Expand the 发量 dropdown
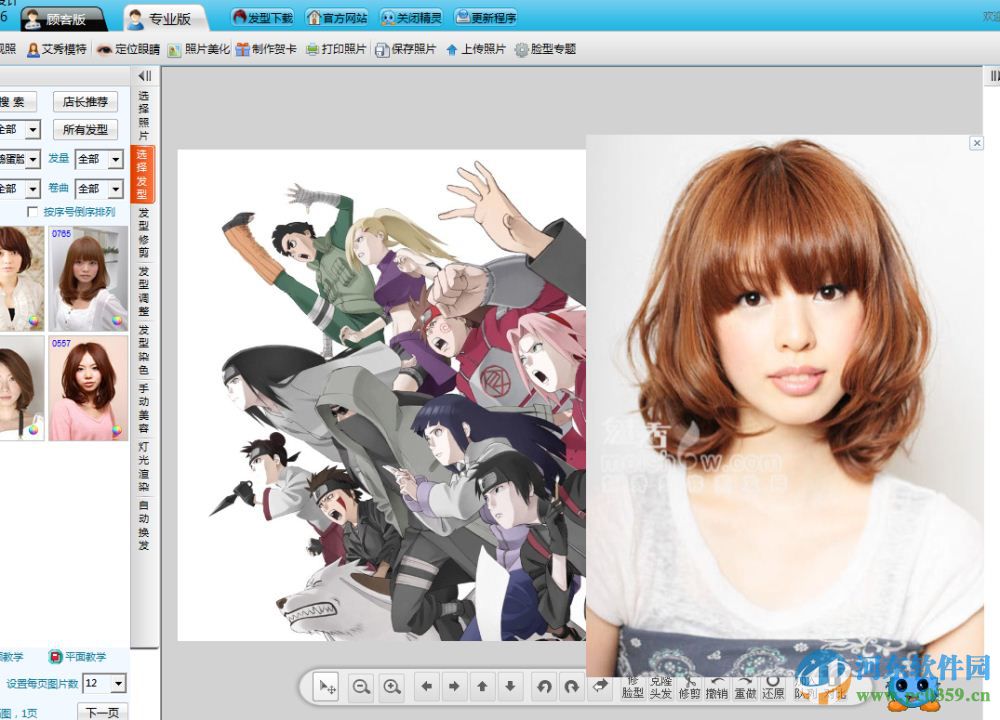The width and height of the screenshot is (1000, 720). pos(115,159)
